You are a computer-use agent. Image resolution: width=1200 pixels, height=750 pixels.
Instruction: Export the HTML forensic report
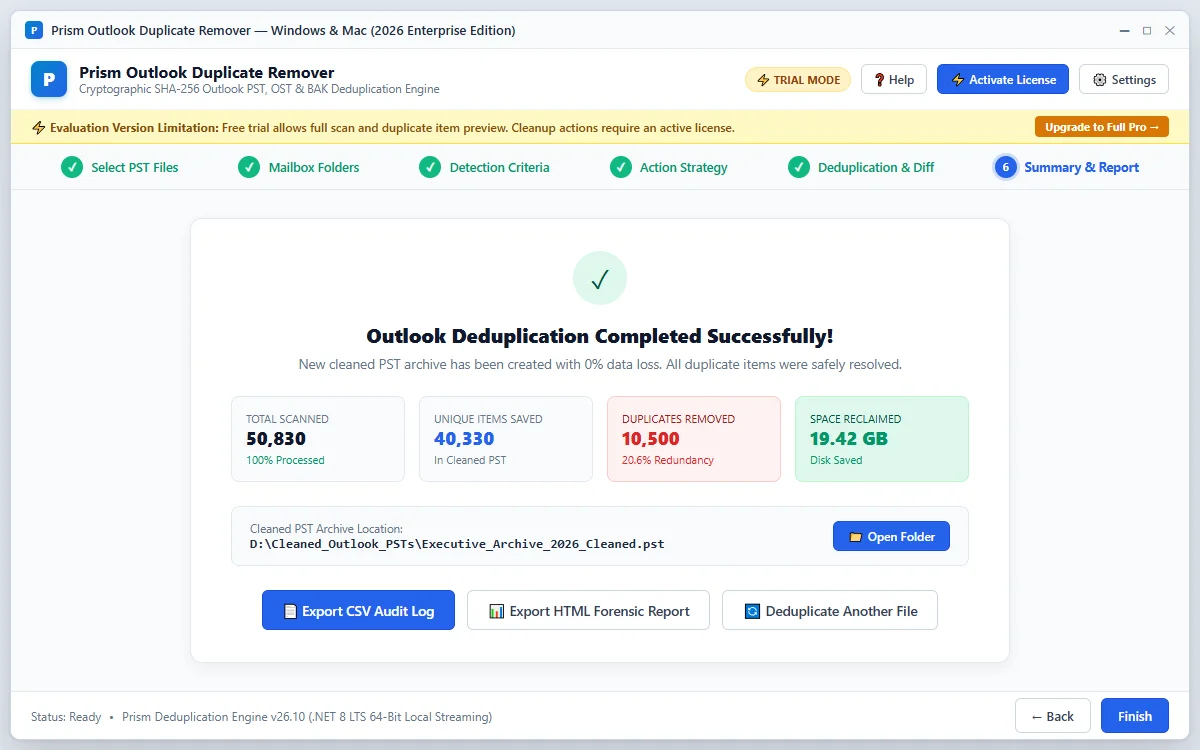(588, 610)
